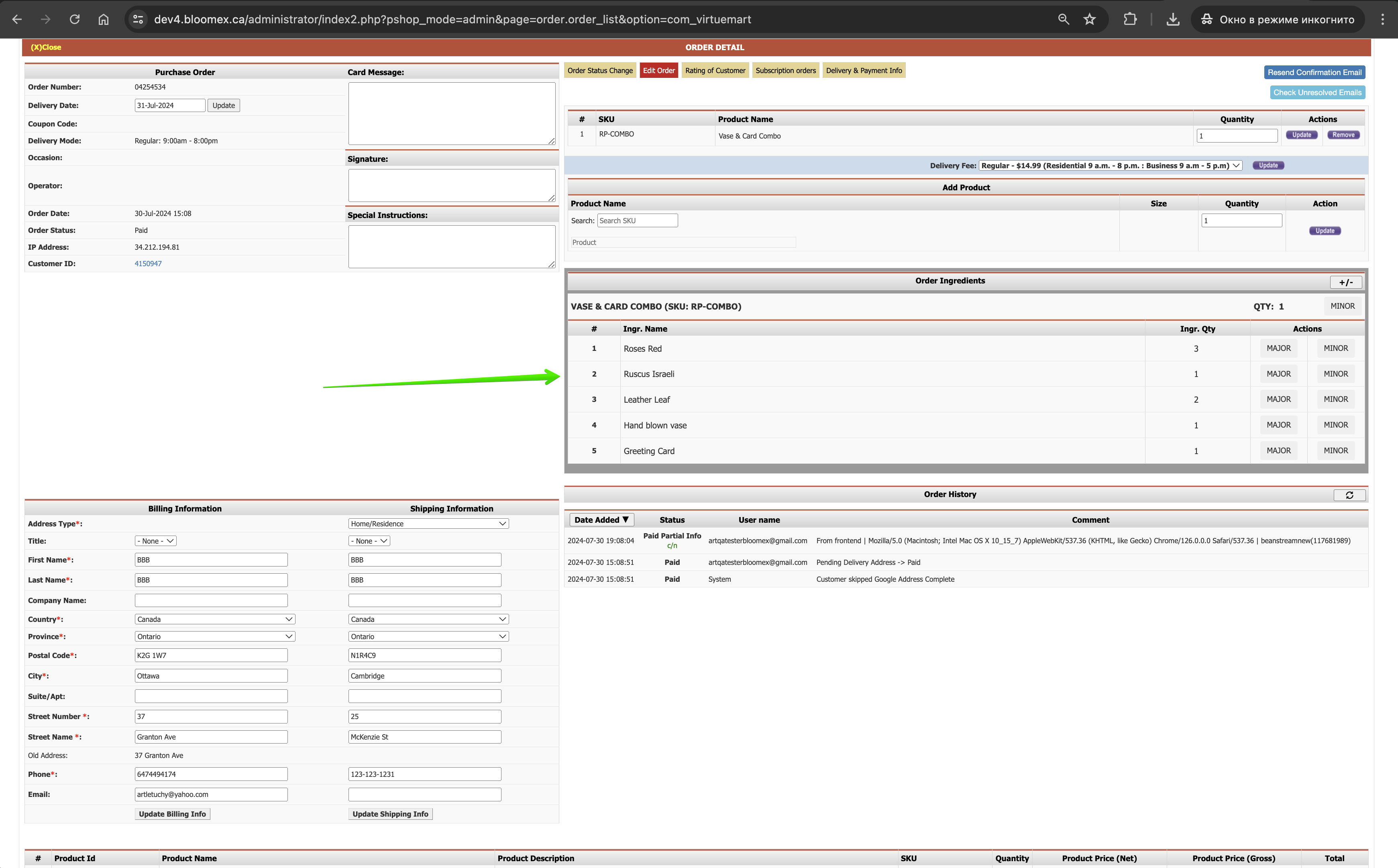Click Update Shipping Info button
The image size is (1398, 868).
pos(390,814)
